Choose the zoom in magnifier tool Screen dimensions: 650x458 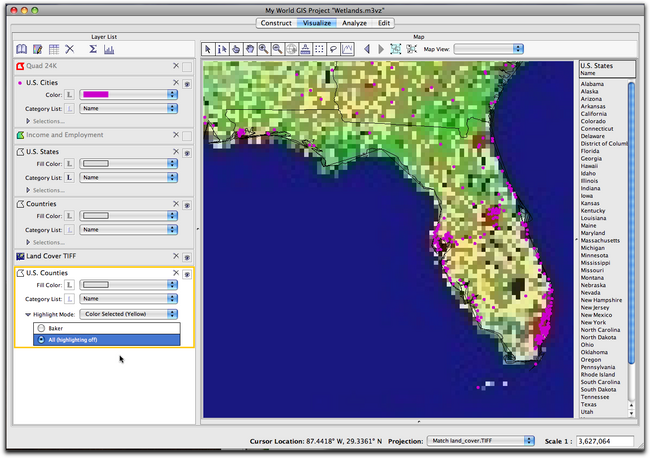pyautogui.click(x=263, y=48)
